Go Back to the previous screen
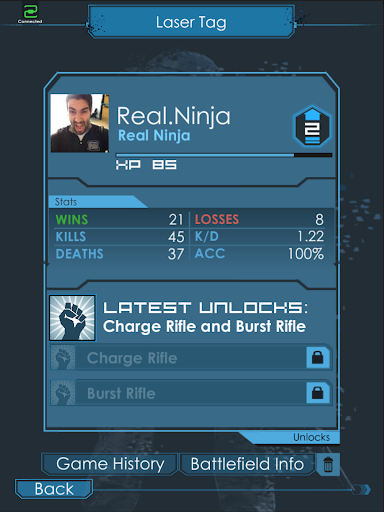Image resolution: width=384 pixels, height=512 pixels. [x=54, y=489]
